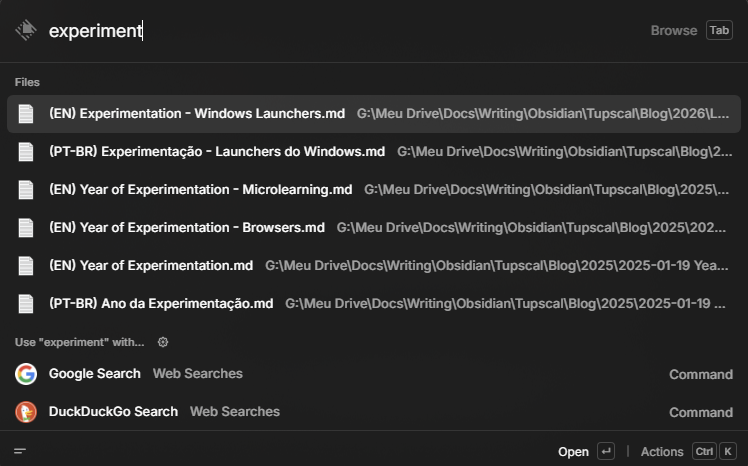
Task: Click the menu lines icon in bottom bar
Action: (20, 451)
